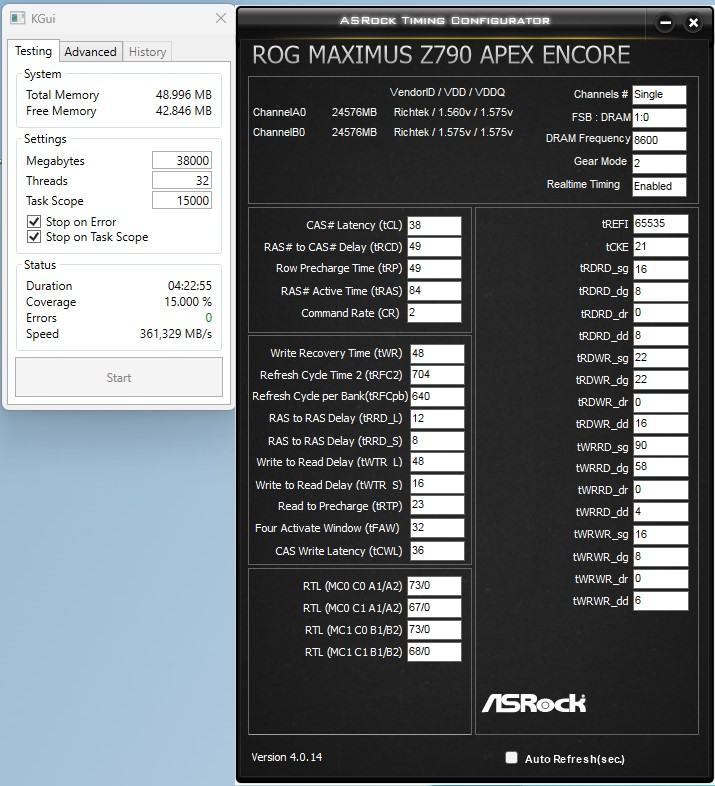Click the Four Activate Window (tFAW) field
Viewport: 715px width, 786px height.
tap(437, 528)
